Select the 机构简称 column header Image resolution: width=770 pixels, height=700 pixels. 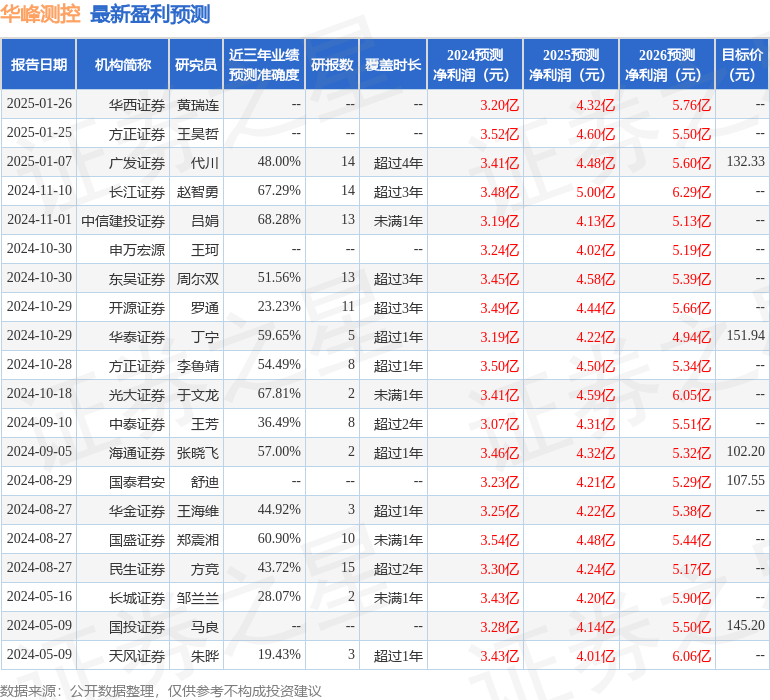[122, 65]
